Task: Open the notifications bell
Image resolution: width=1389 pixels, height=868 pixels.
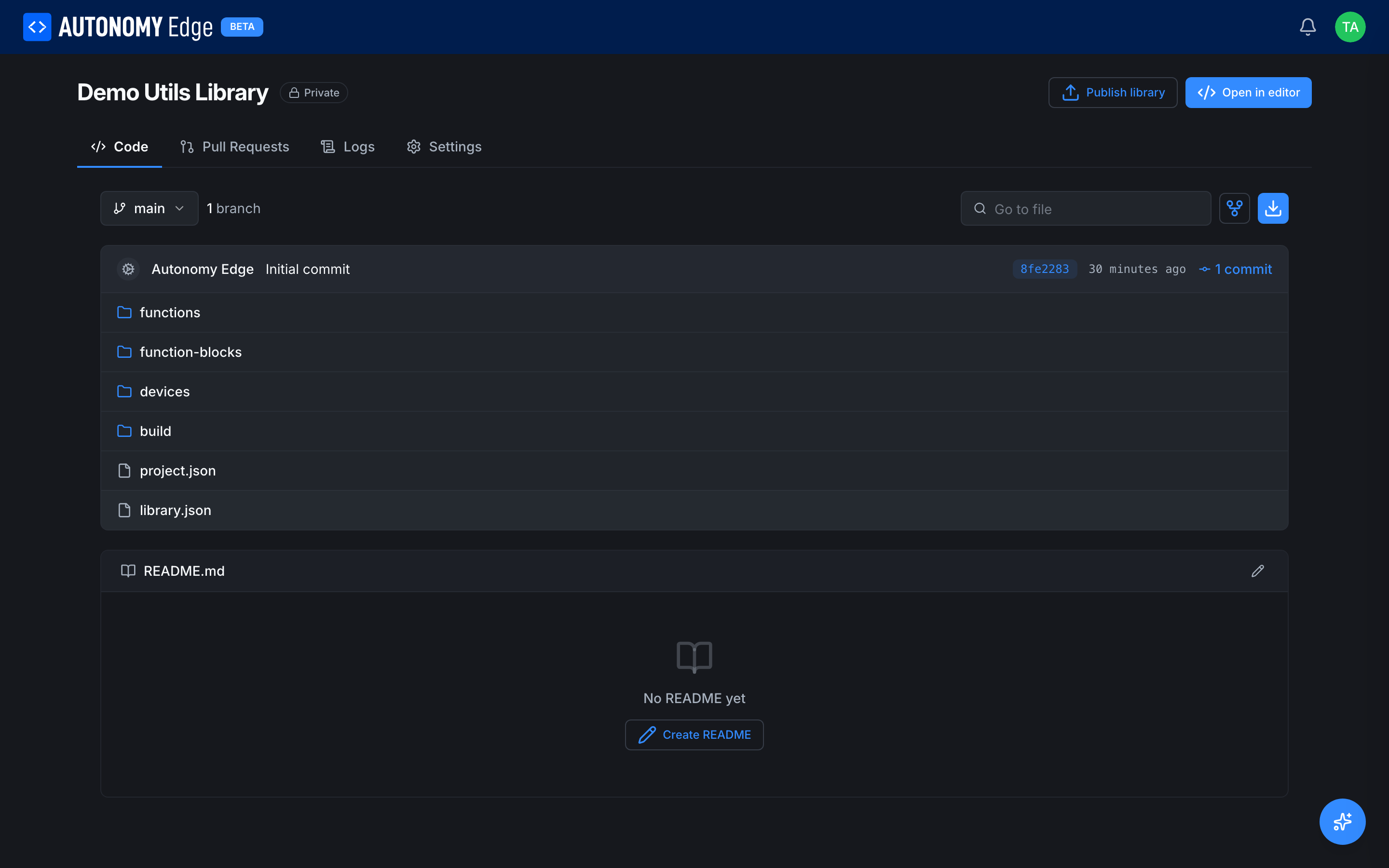Action: (x=1307, y=27)
